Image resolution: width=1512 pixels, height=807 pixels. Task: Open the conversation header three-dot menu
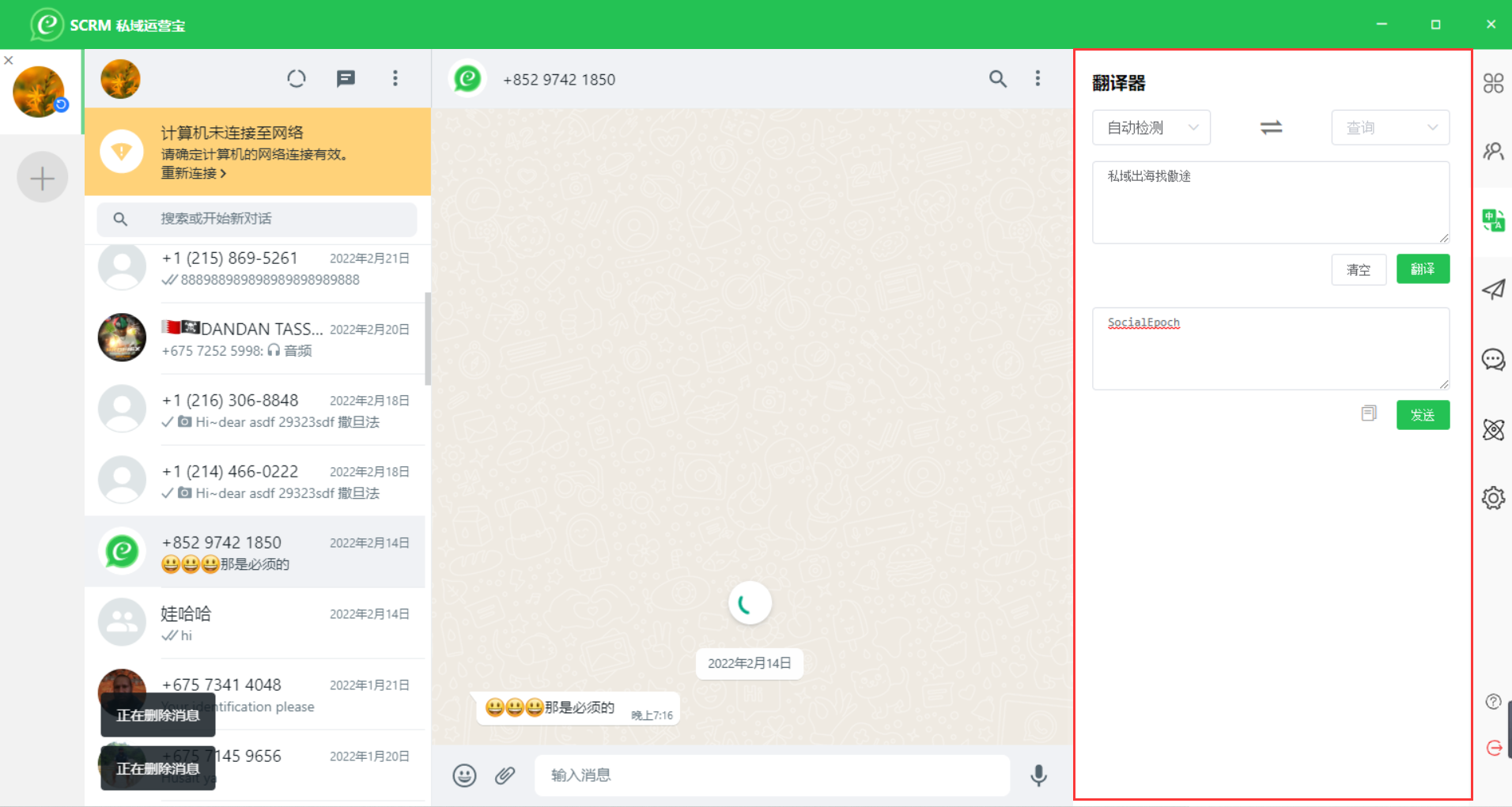(1038, 78)
